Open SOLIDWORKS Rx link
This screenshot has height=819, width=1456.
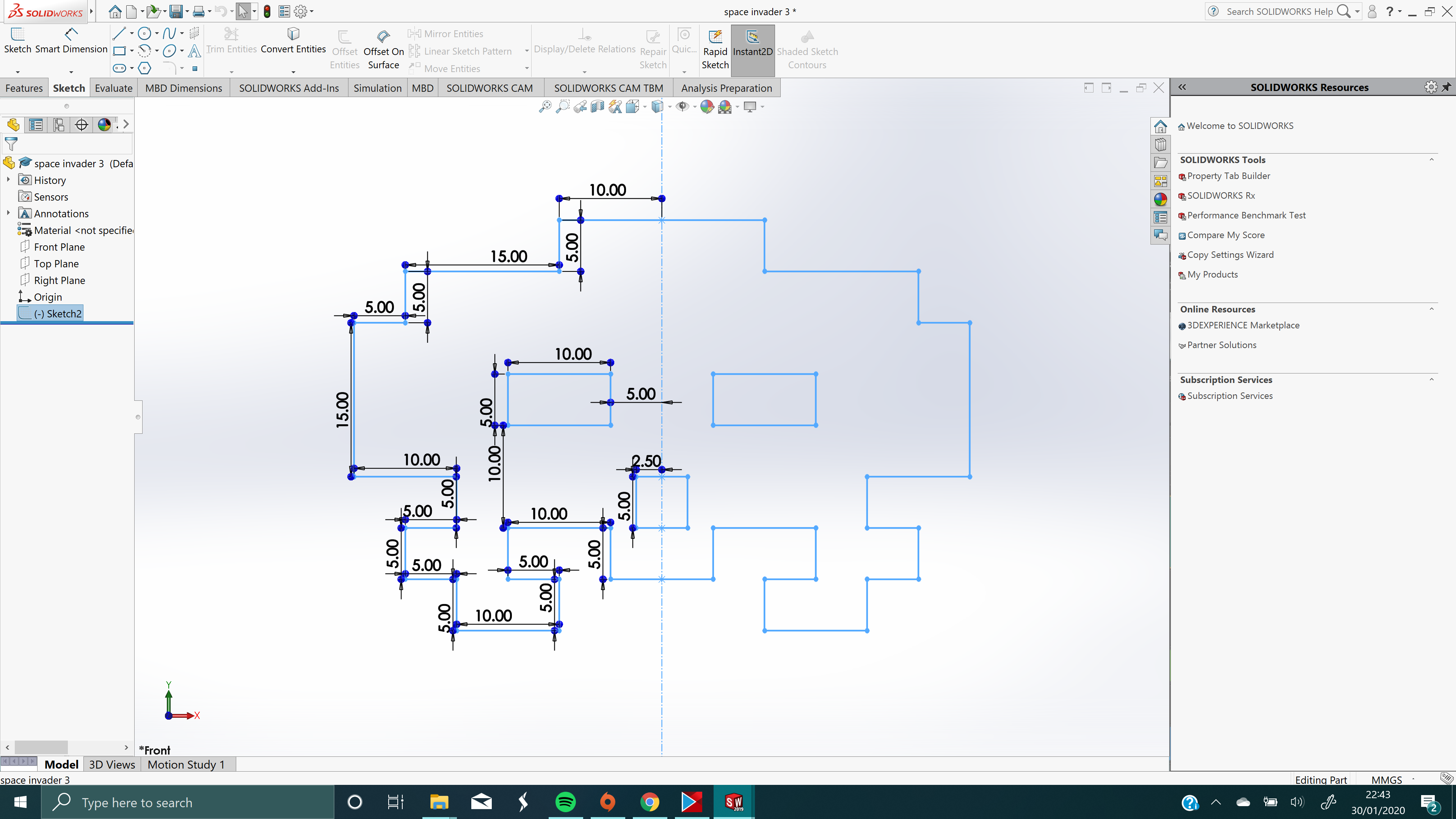click(x=1220, y=196)
